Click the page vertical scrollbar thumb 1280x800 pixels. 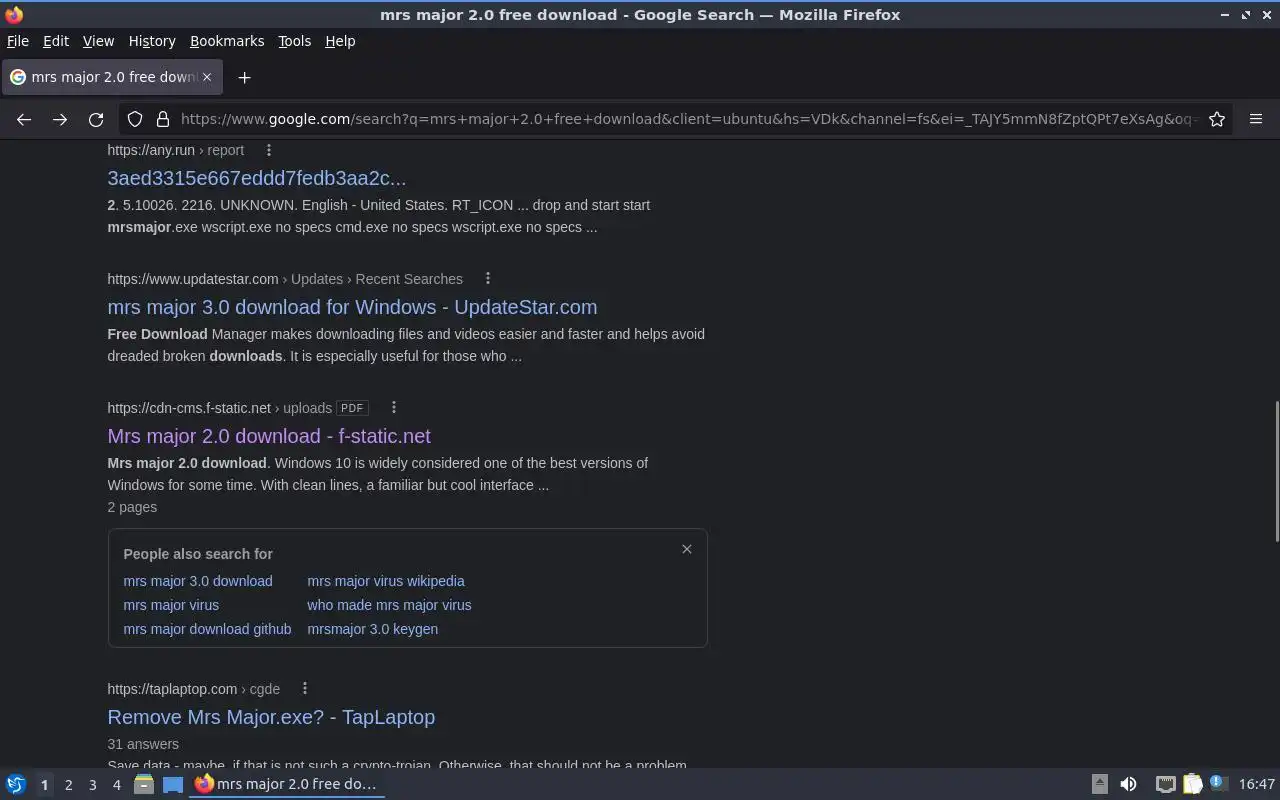(1275, 472)
